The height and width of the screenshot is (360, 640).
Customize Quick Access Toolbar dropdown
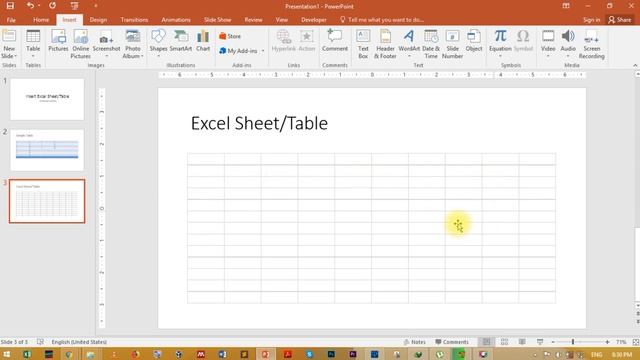(96, 6)
